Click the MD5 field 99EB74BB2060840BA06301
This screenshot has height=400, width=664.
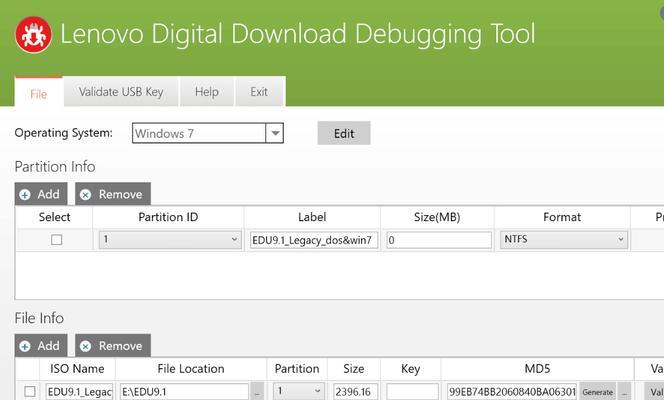pyautogui.click(x=512, y=392)
